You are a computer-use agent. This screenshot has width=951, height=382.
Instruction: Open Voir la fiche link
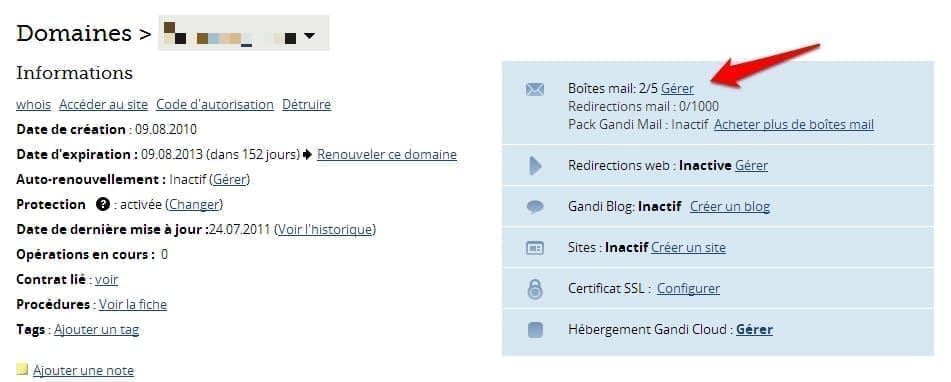pos(133,304)
